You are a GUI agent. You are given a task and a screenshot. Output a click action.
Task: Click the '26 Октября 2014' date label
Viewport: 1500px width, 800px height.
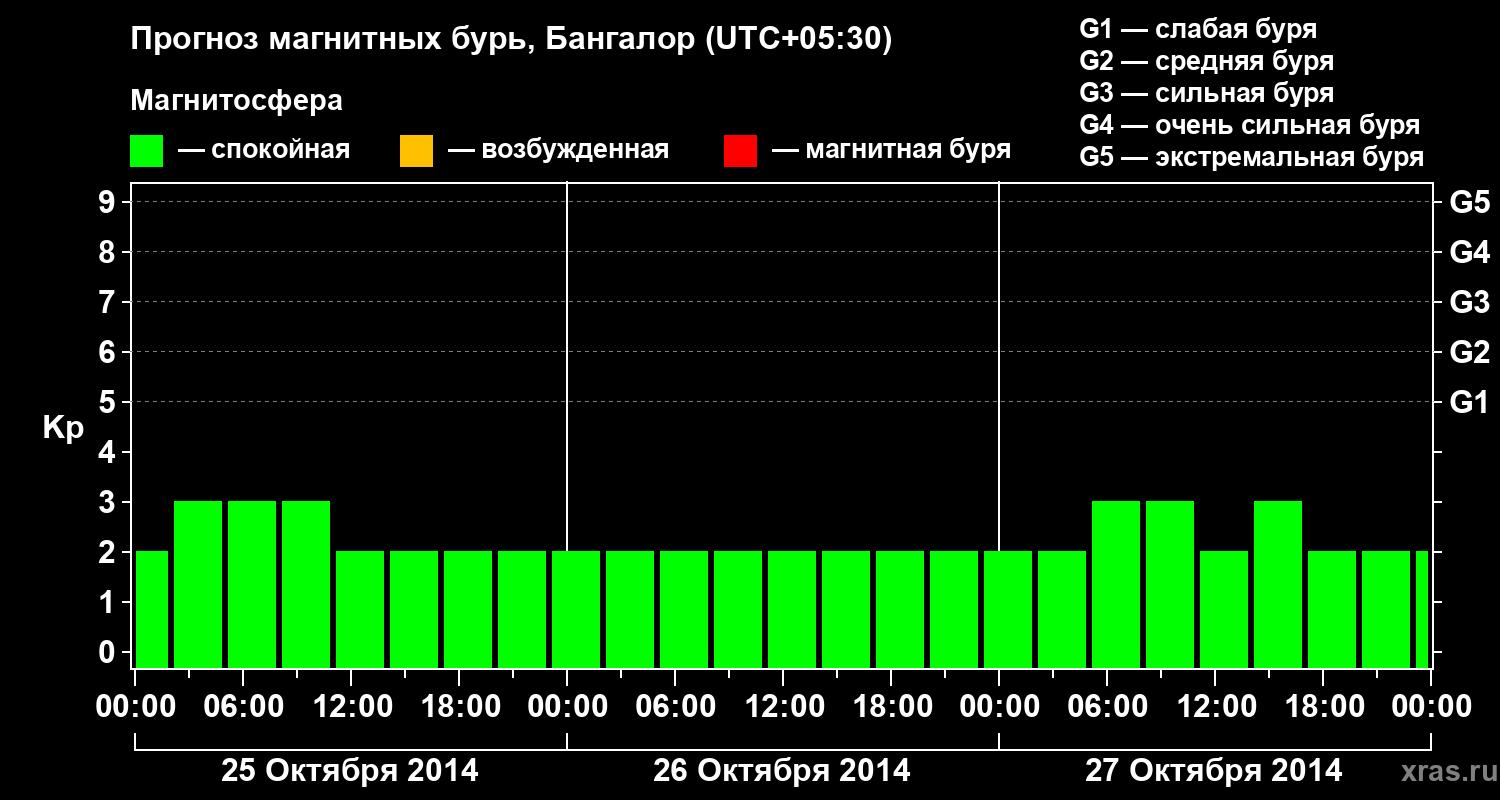(x=782, y=771)
